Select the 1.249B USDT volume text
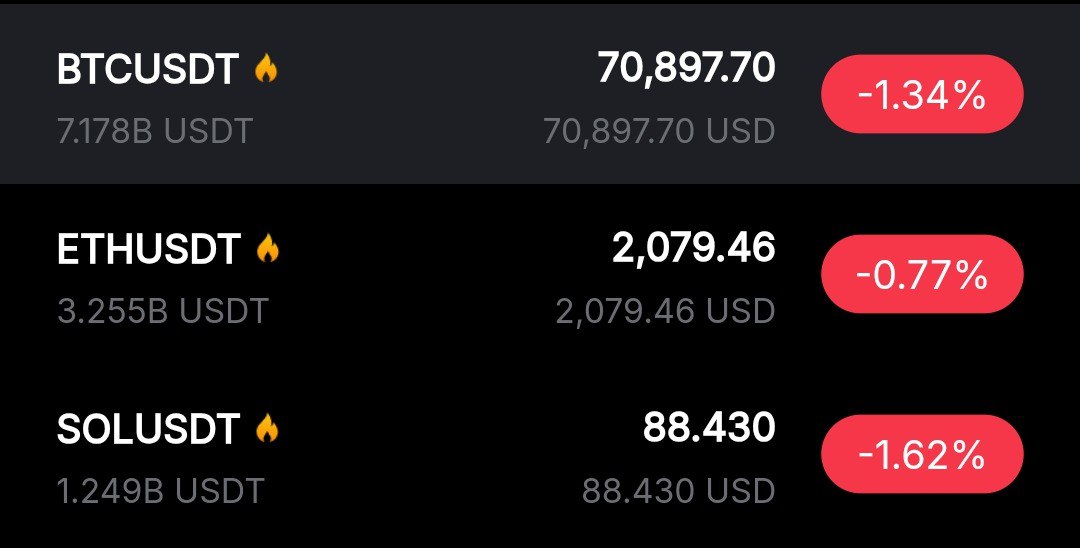 point(160,491)
